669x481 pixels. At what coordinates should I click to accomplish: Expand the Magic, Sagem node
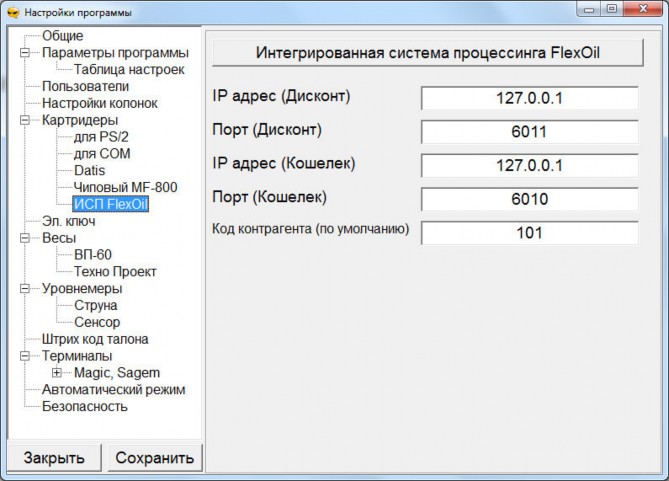coord(57,373)
